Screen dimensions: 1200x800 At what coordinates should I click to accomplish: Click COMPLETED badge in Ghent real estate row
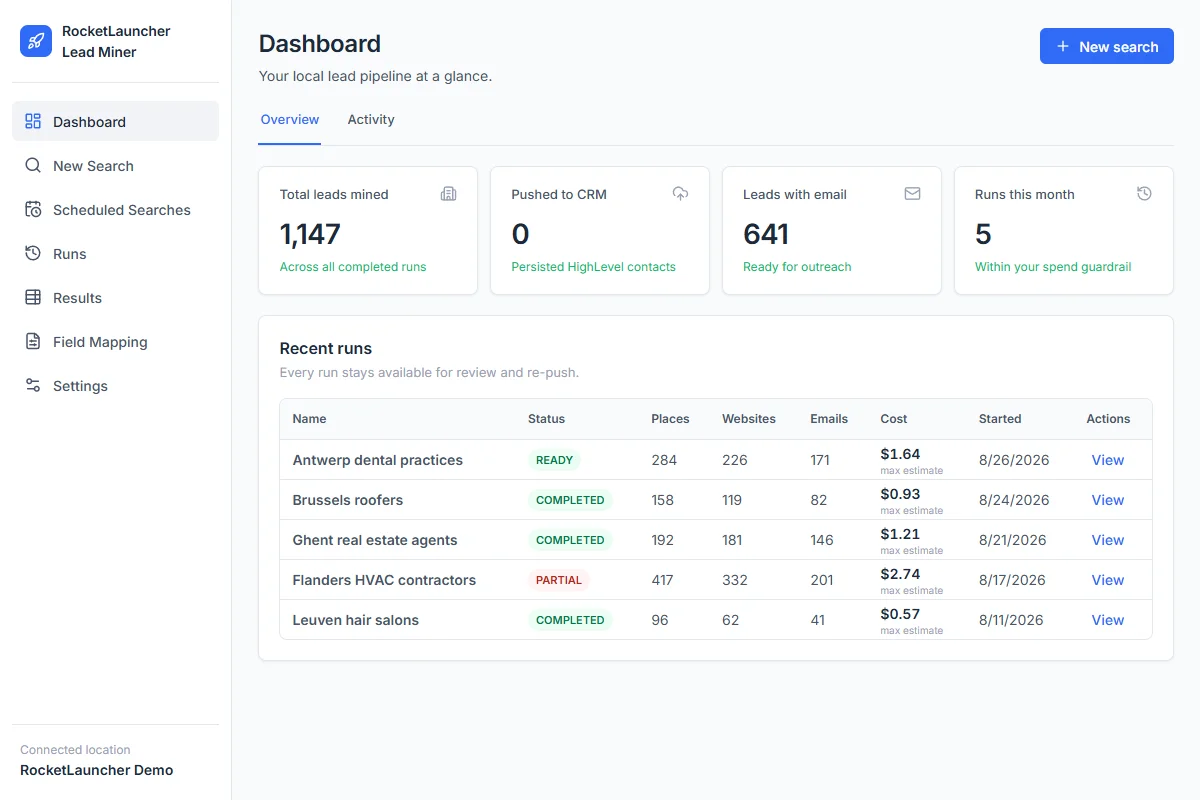(x=570, y=540)
